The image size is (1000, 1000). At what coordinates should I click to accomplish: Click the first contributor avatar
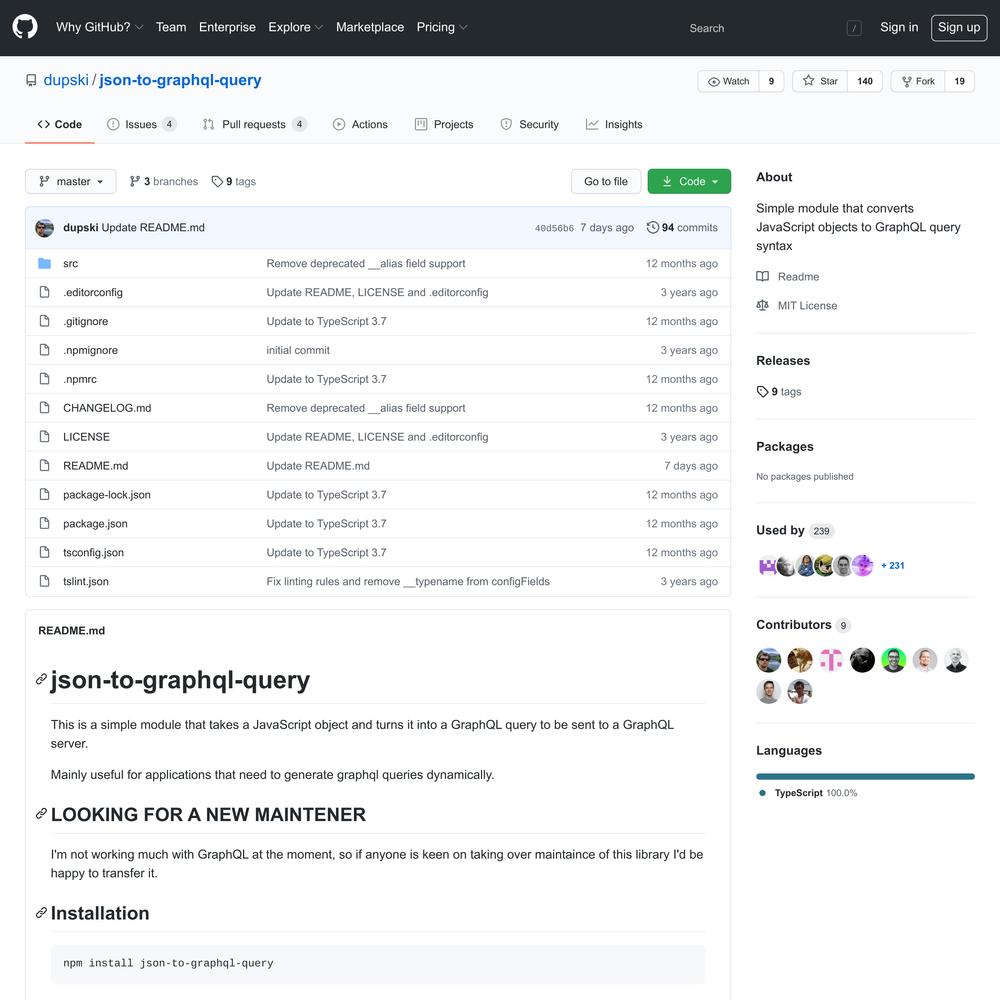coord(768,660)
